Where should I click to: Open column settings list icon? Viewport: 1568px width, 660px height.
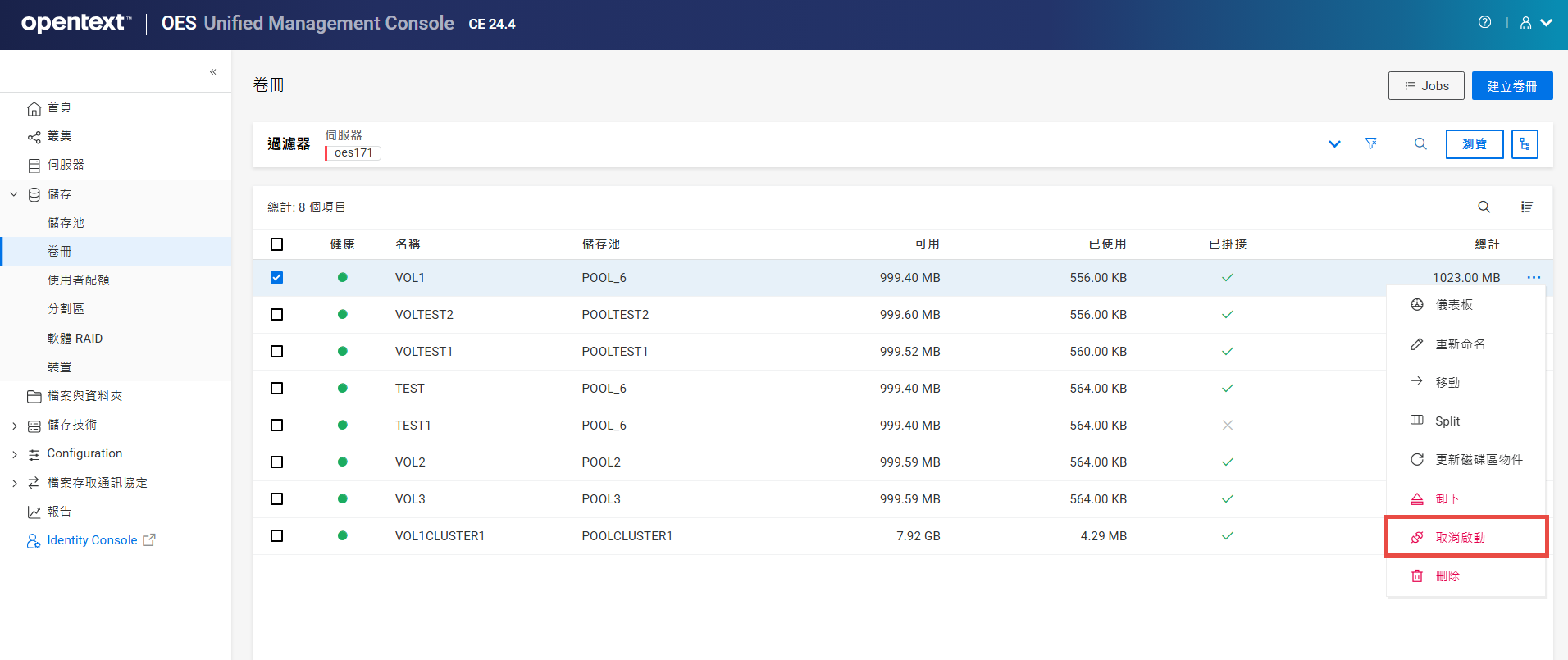pos(1526,207)
